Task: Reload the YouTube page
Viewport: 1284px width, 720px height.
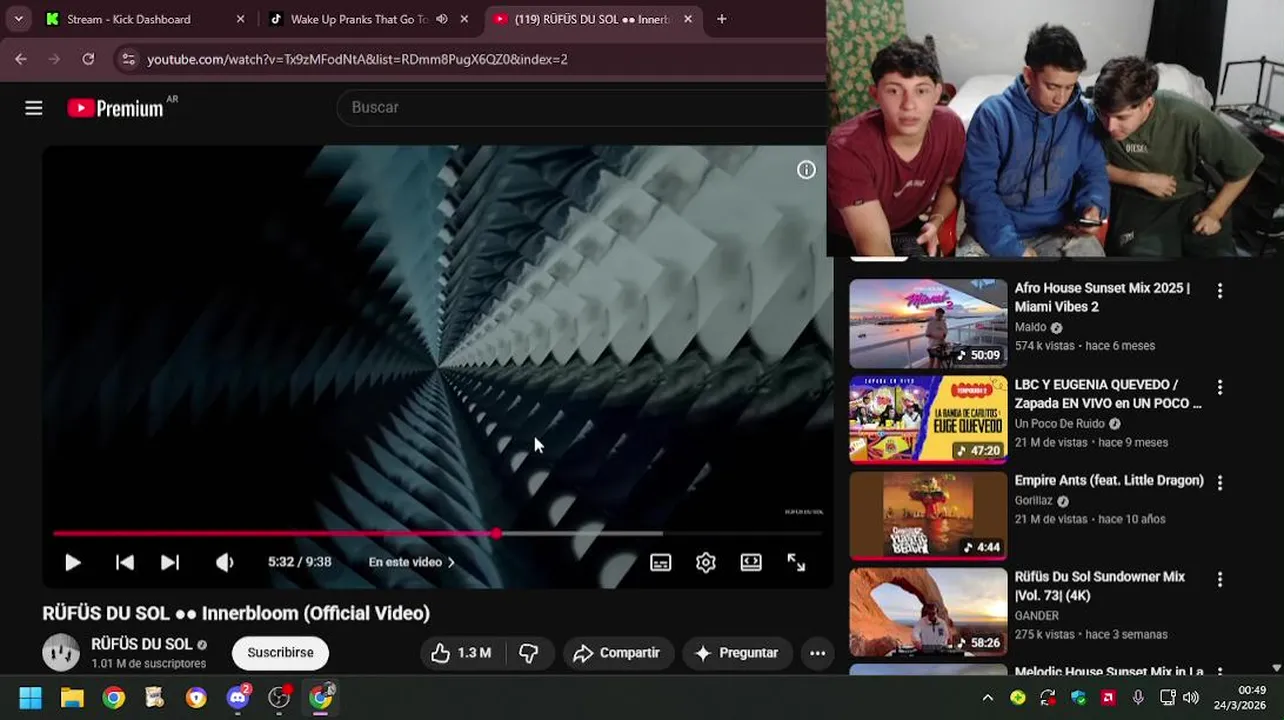Action: pos(88,59)
